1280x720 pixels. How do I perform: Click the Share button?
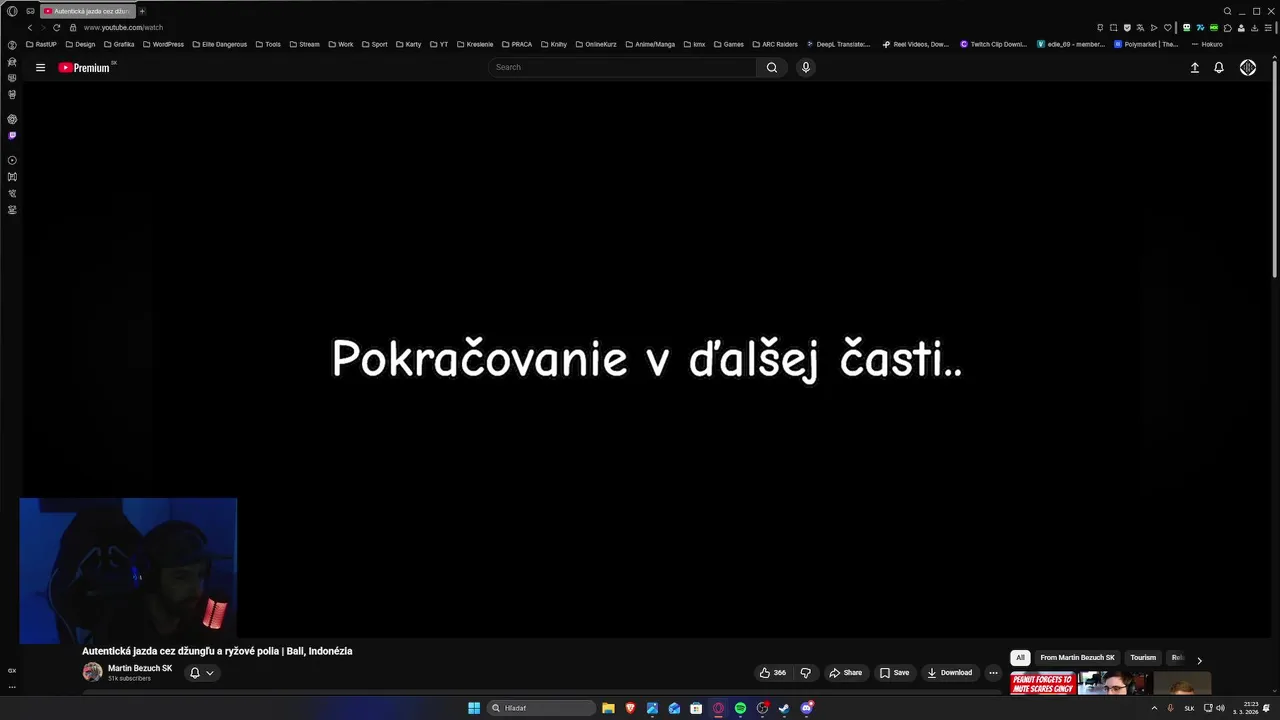(845, 673)
